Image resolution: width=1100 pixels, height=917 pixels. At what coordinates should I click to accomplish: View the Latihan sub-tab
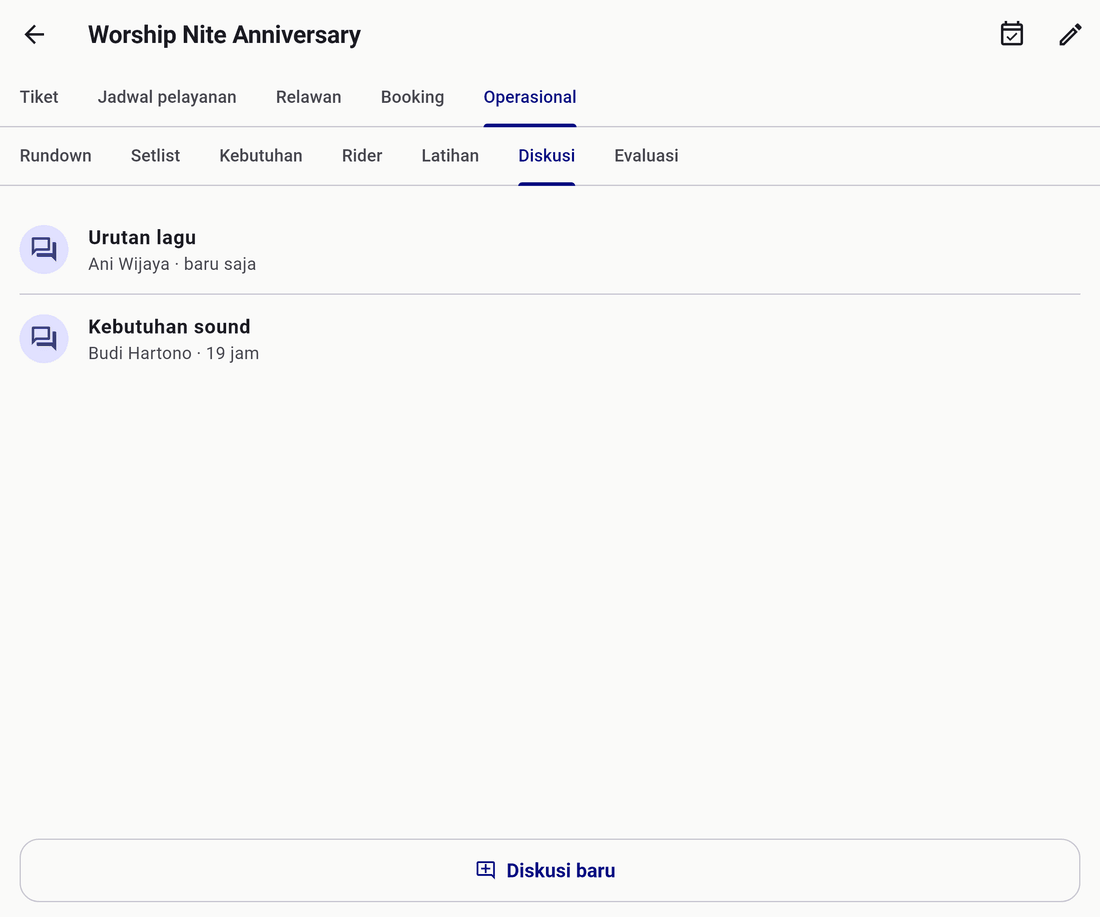(x=450, y=156)
